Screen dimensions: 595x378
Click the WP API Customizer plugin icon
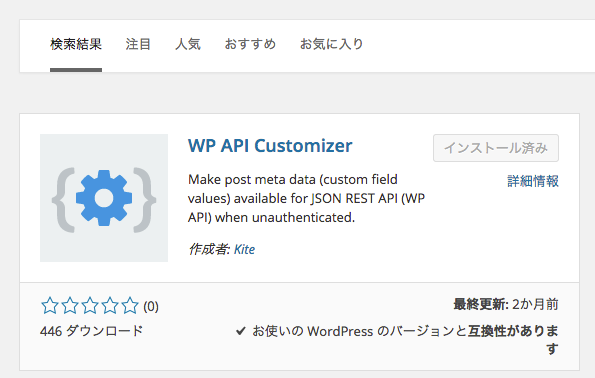[x=104, y=198]
